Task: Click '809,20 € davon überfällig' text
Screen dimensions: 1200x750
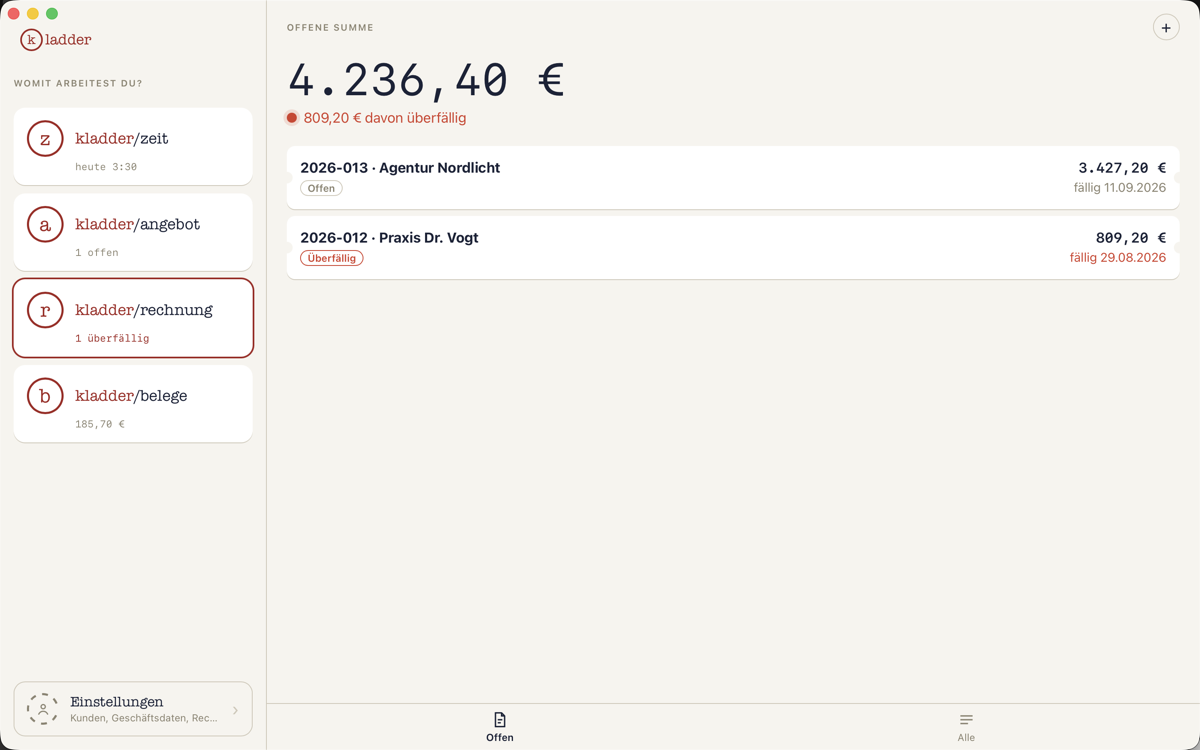Action: 385,118
